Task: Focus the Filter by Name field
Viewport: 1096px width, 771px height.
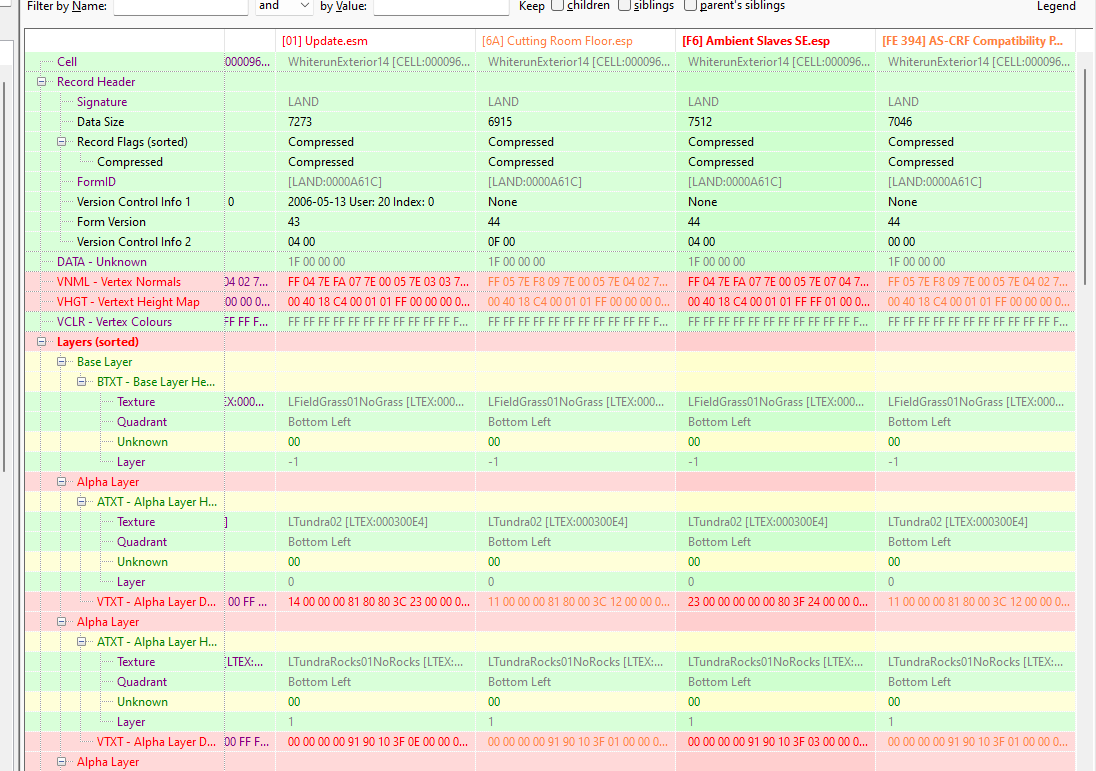Action: click(x=180, y=6)
